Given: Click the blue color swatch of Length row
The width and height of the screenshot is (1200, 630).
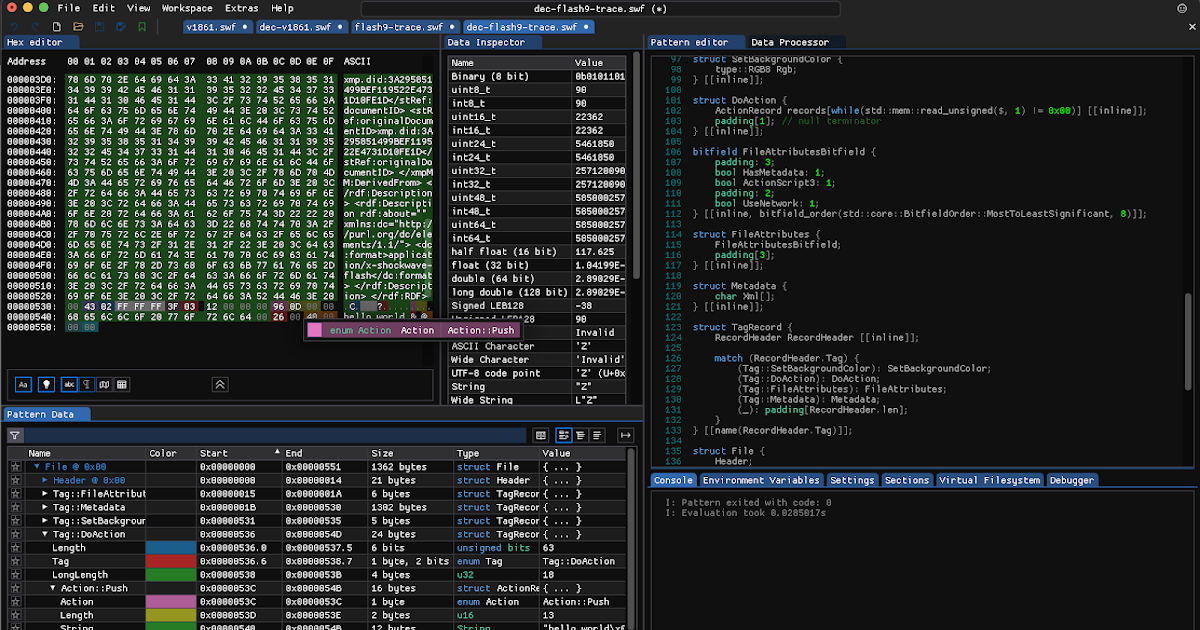Looking at the screenshot, I should (x=170, y=548).
